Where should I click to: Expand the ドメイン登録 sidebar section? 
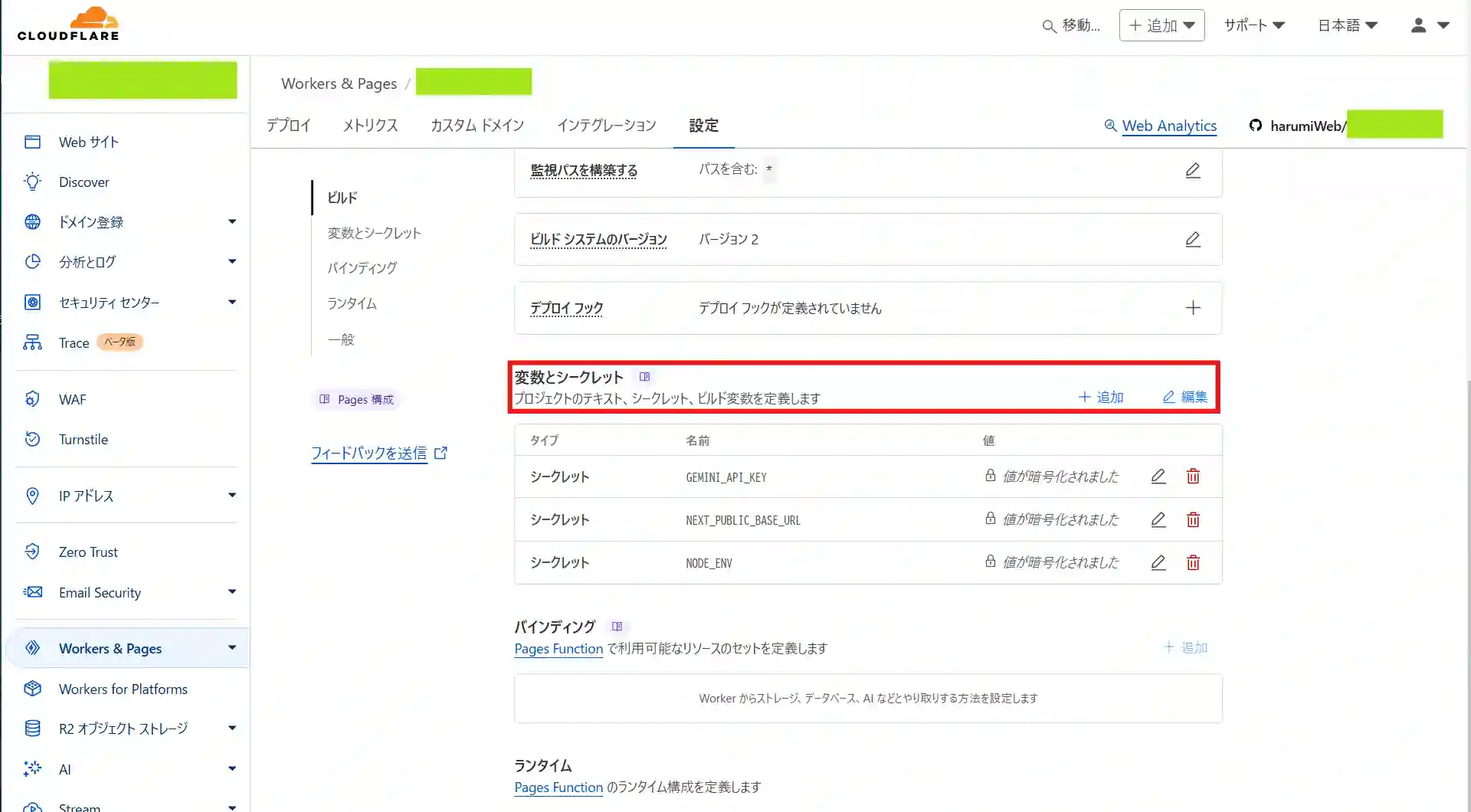tap(232, 221)
